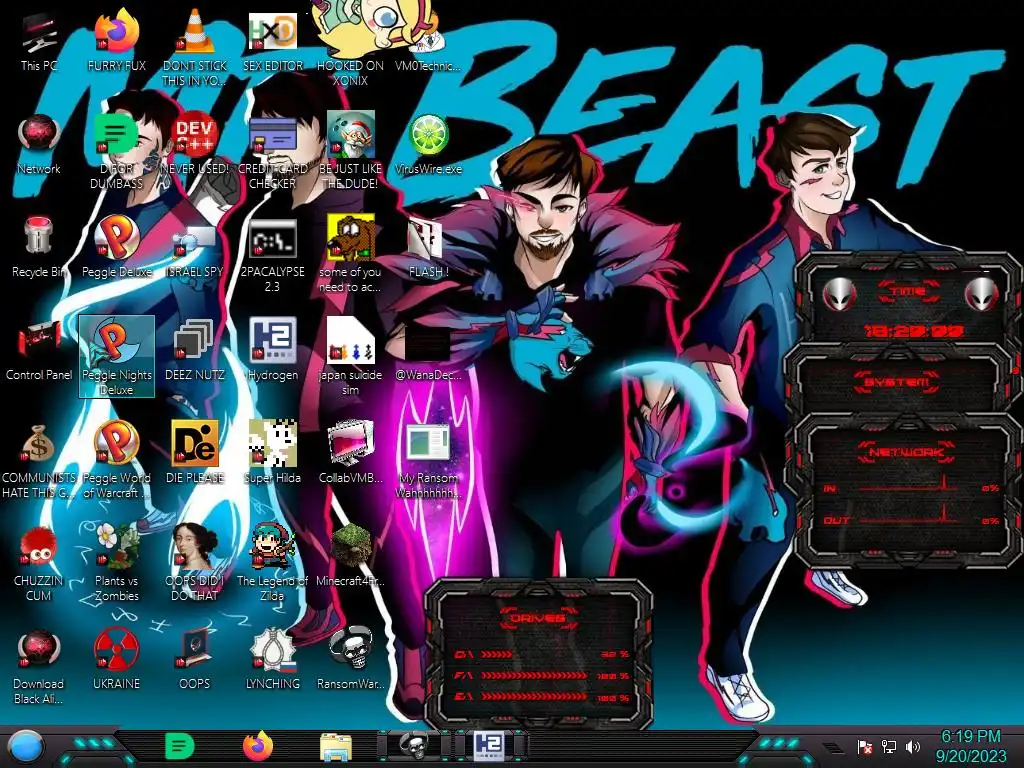Open the Peggle Deluxe shortcut
The image size is (1024, 768).
pos(117,247)
